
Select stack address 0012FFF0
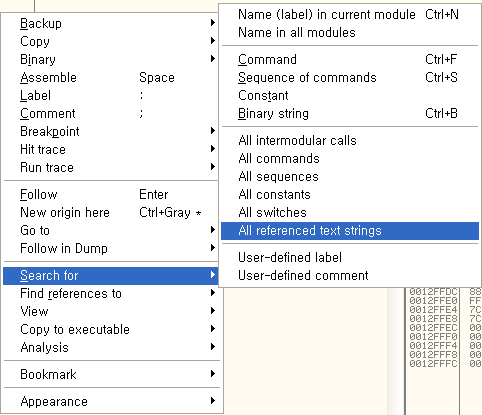tap(433, 337)
